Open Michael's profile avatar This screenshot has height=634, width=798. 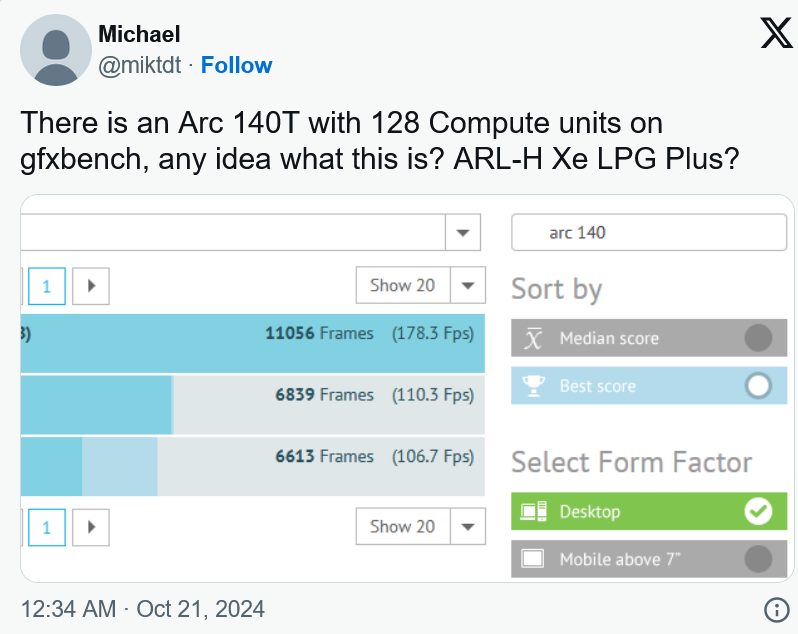[x=56, y=50]
